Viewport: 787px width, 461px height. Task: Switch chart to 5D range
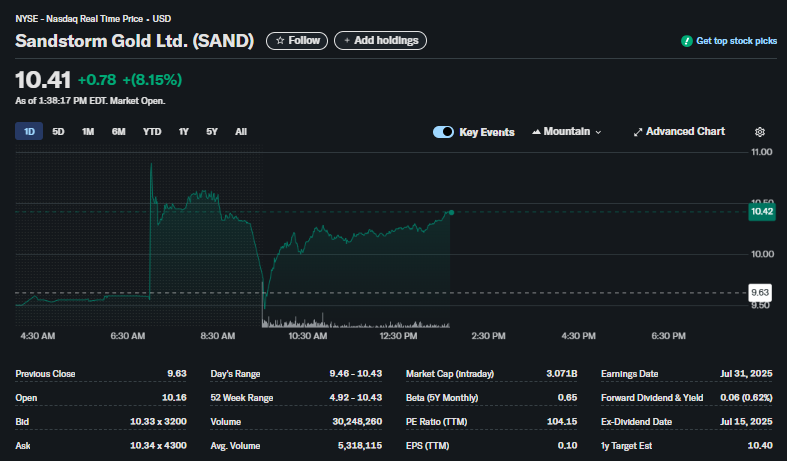pyautogui.click(x=58, y=132)
